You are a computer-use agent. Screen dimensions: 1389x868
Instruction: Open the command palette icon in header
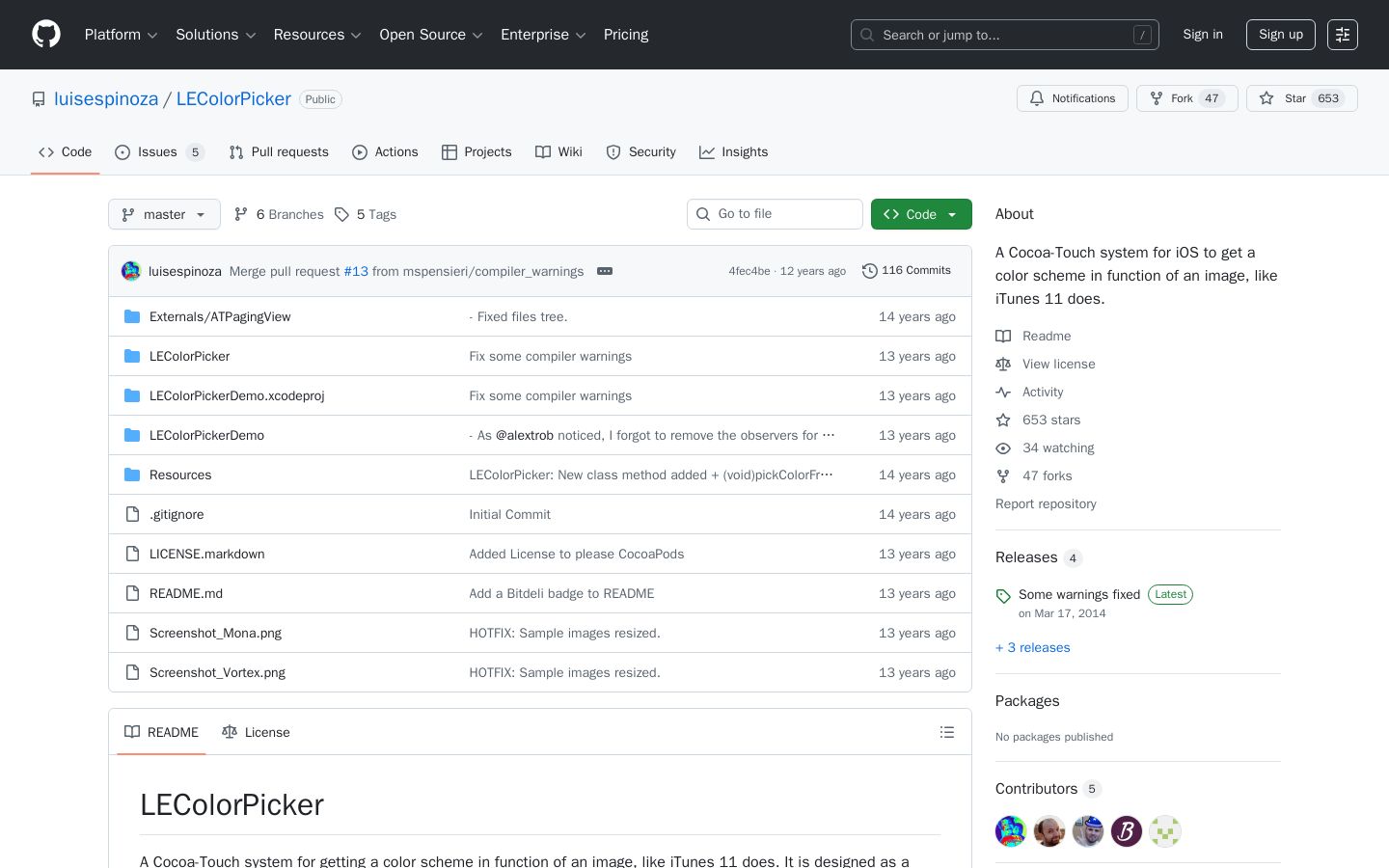coord(1343,35)
